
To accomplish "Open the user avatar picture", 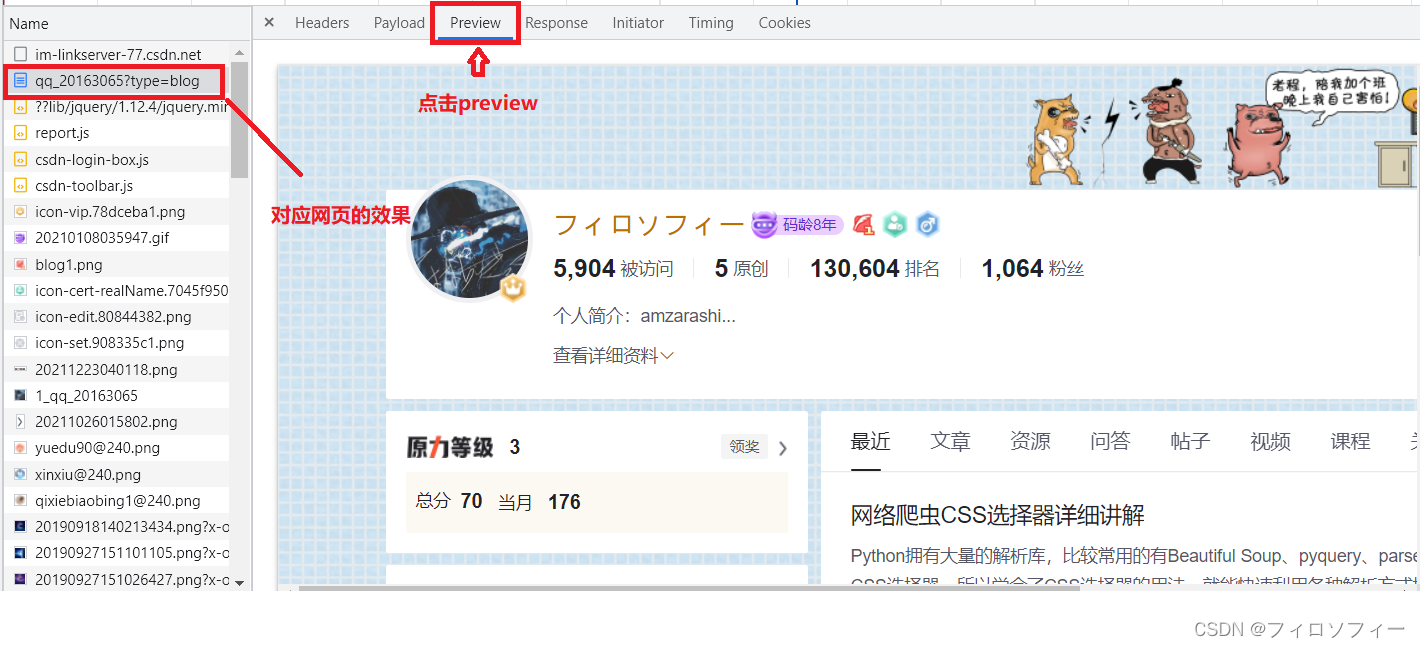I will [x=470, y=240].
